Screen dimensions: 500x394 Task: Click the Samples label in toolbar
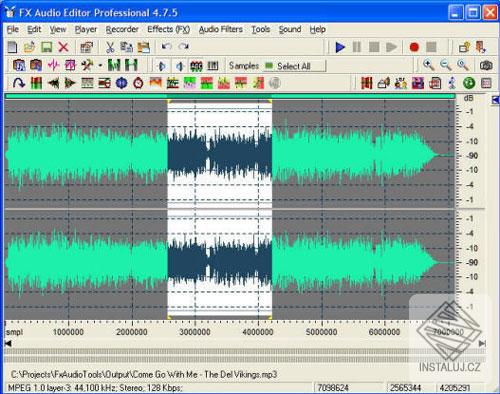(x=244, y=66)
